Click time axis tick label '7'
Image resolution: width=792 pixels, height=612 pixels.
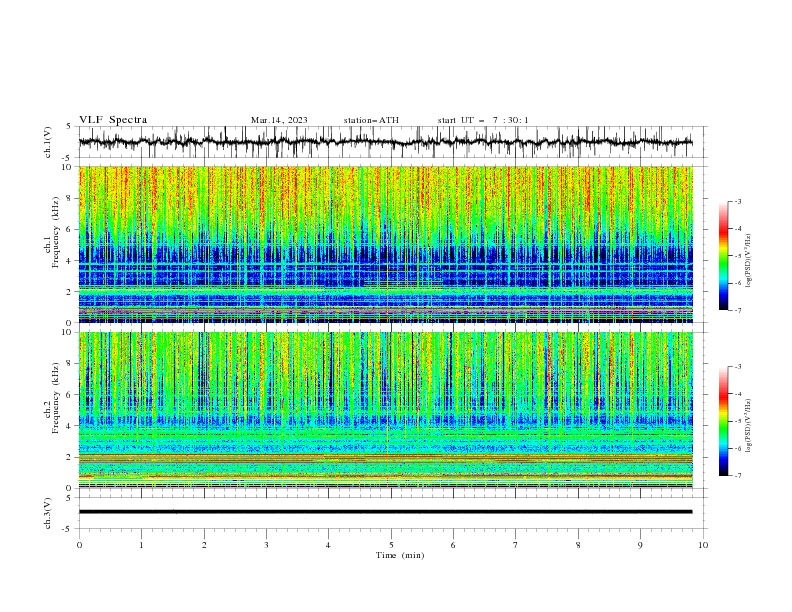516,545
